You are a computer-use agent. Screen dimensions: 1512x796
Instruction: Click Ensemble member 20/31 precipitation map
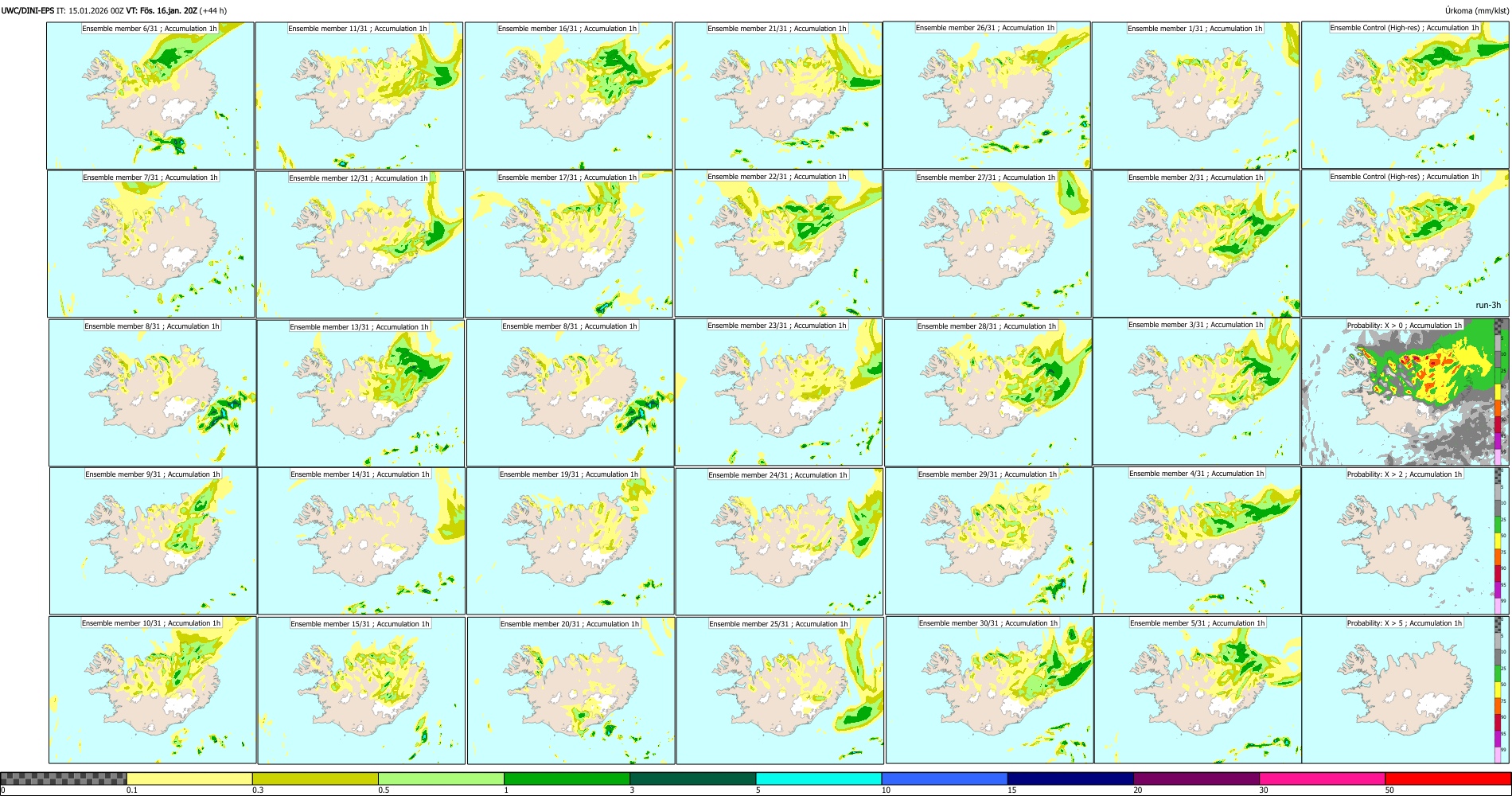pos(571,690)
